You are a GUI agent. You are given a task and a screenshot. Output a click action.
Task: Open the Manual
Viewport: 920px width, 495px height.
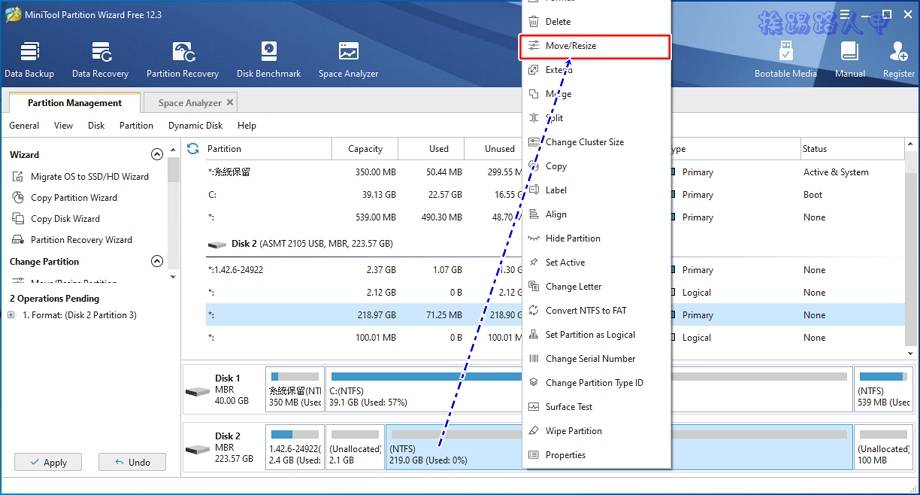(x=850, y=59)
